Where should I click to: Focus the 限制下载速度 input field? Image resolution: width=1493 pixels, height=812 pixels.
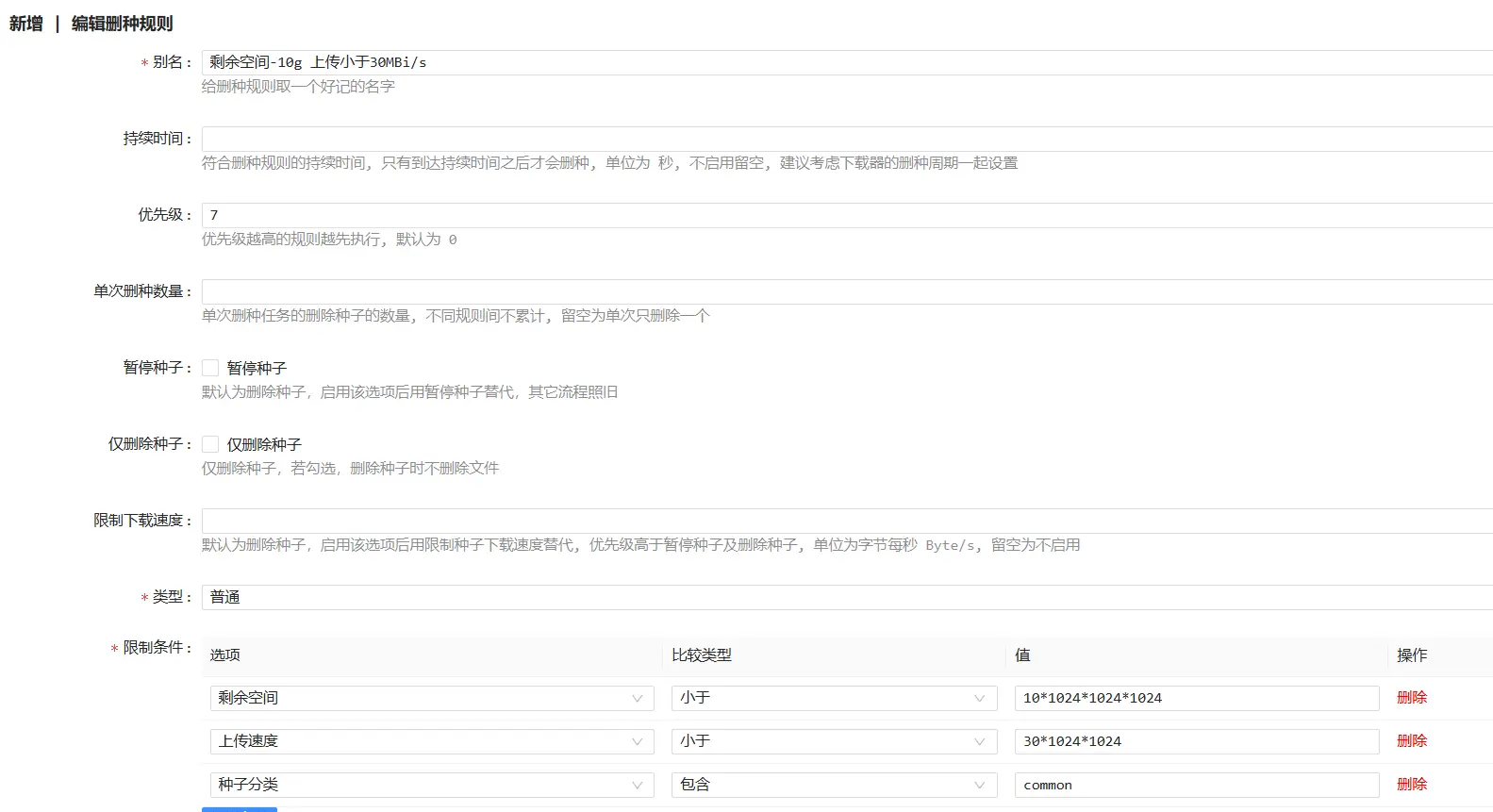point(846,521)
